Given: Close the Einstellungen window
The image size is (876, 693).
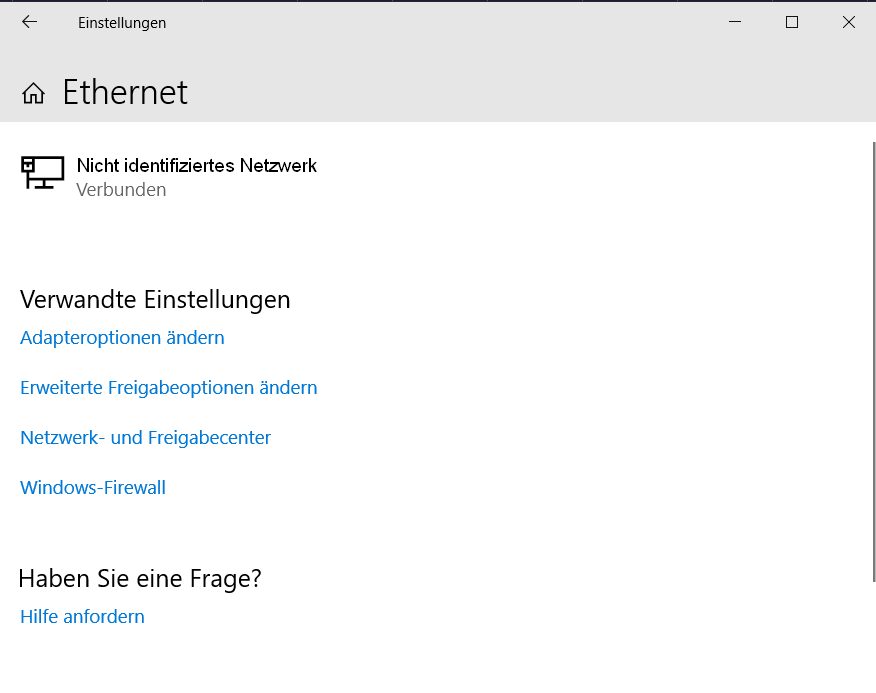Looking at the screenshot, I should (848, 22).
